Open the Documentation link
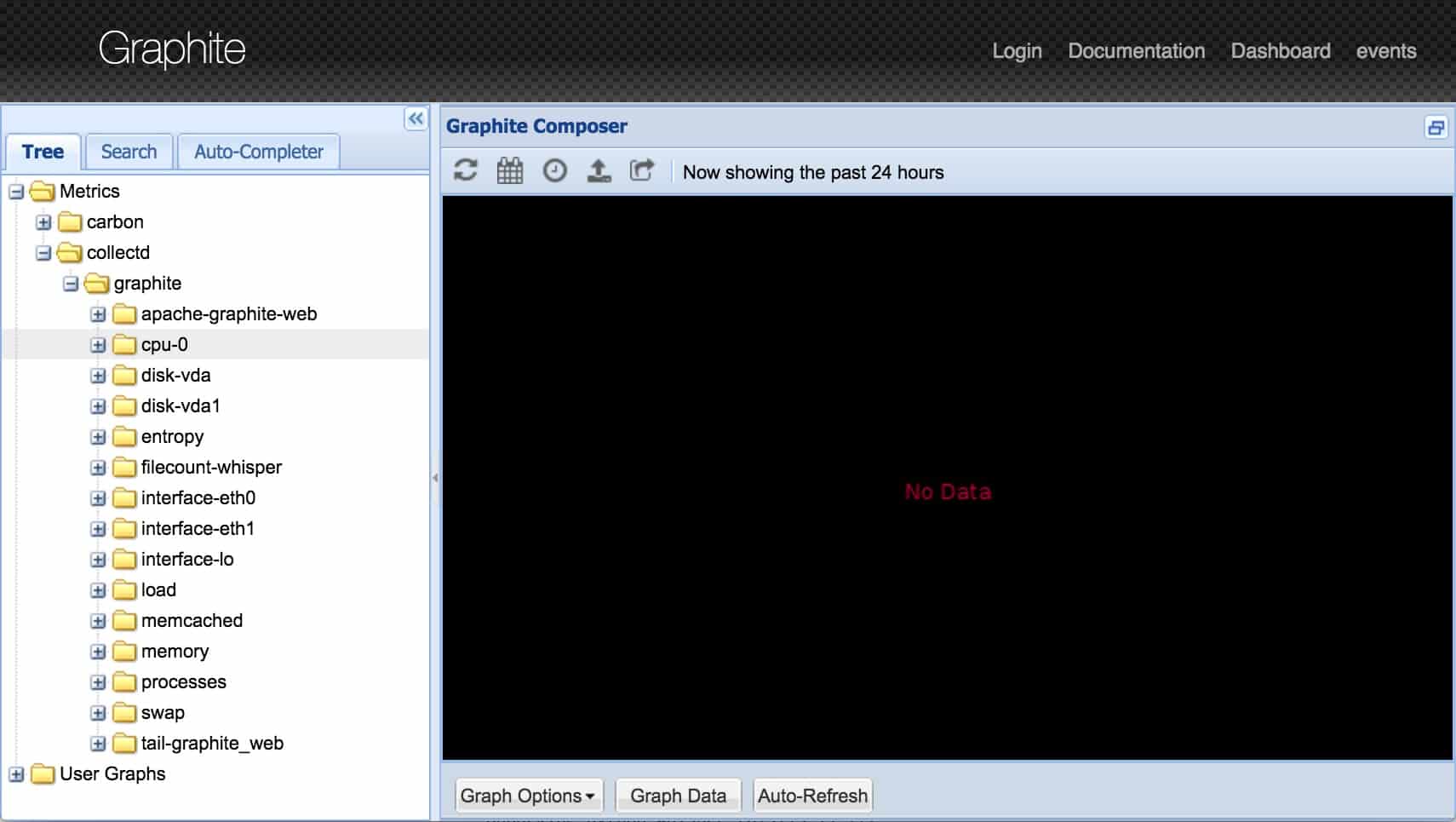 [x=1137, y=51]
